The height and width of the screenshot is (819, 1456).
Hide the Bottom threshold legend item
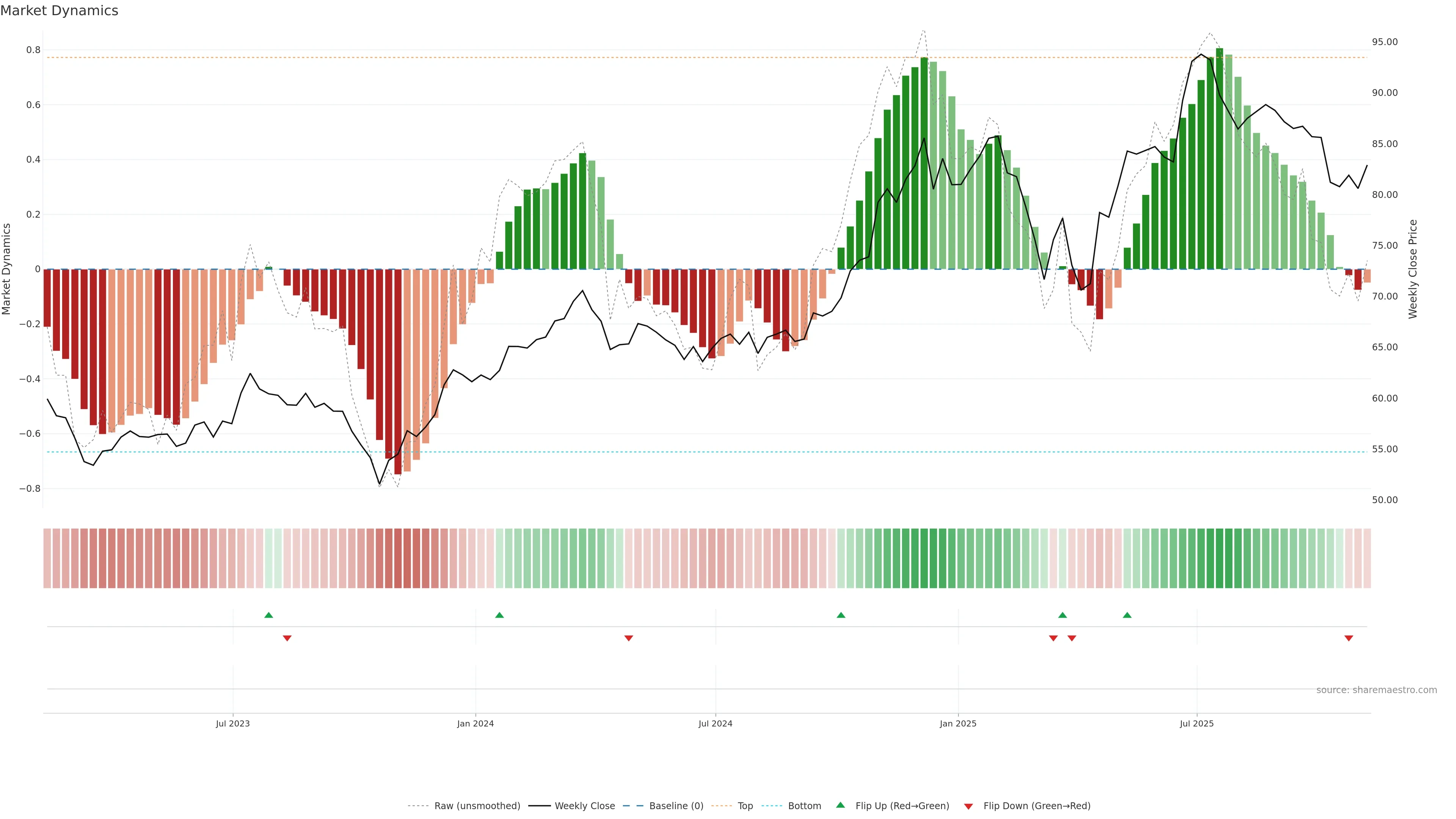tap(804, 806)
